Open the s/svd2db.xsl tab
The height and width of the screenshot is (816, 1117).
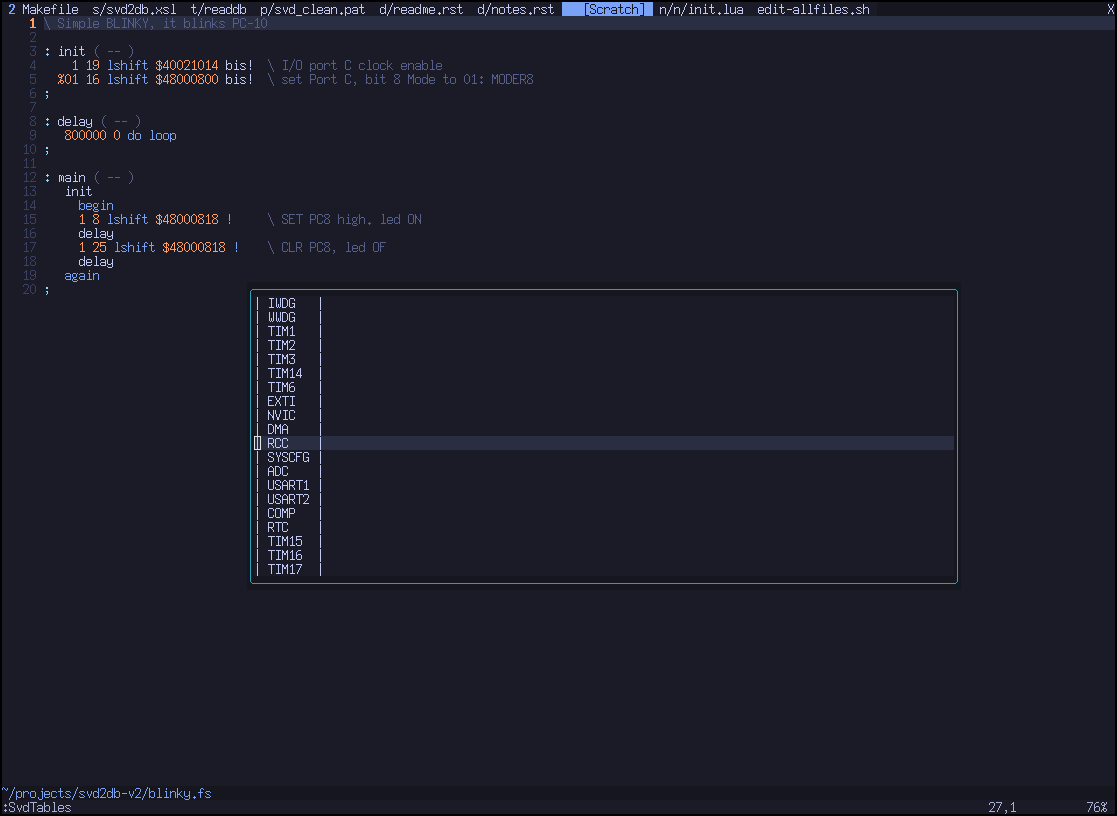coord(134,9)
